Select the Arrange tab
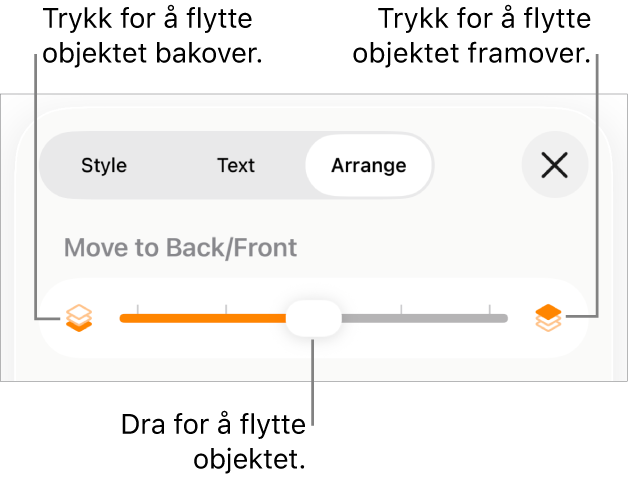The width and height of the screenshot is (628, 481). pyautogui.click(x=368, y=165)
